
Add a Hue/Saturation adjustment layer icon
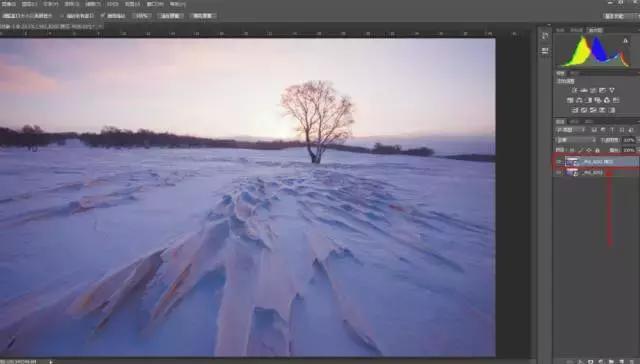coord(569,100)
